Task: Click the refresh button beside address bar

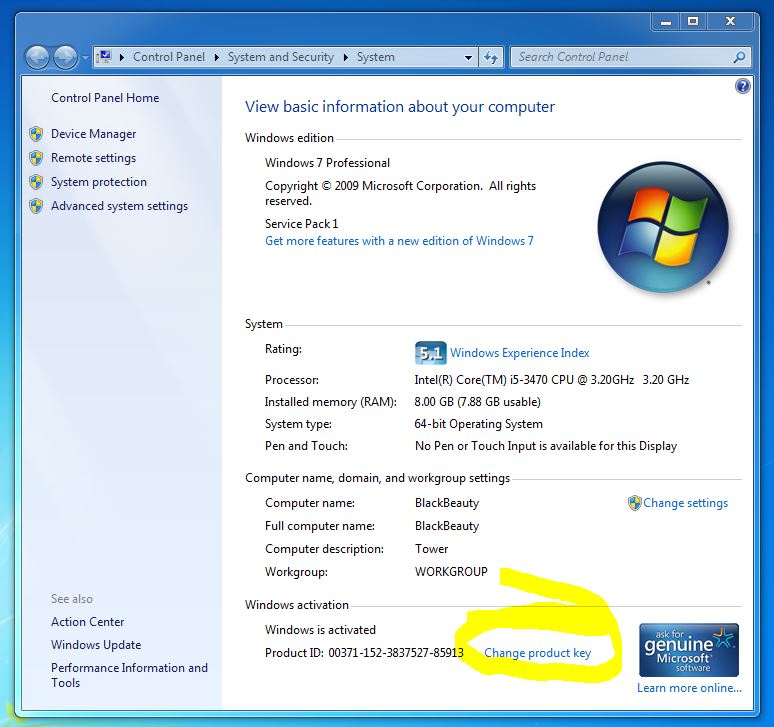Action: [491, 57]
